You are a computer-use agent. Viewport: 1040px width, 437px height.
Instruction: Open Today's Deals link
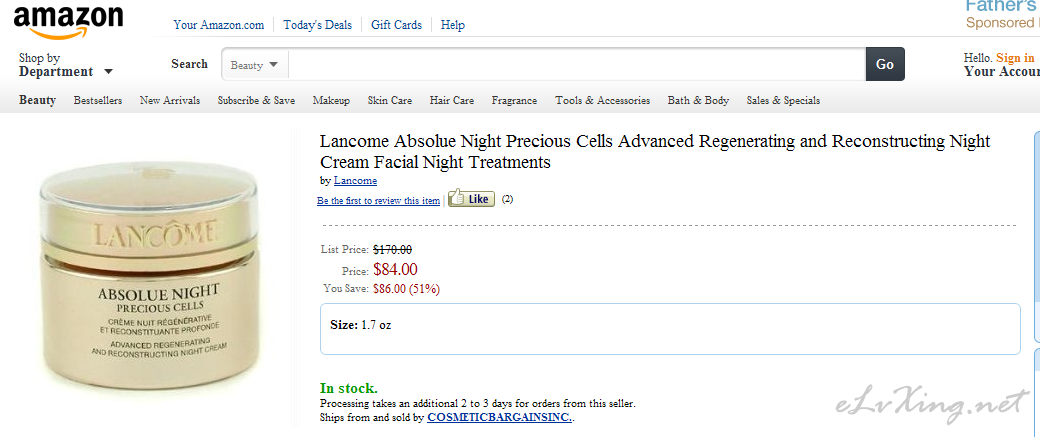(317, 25)
